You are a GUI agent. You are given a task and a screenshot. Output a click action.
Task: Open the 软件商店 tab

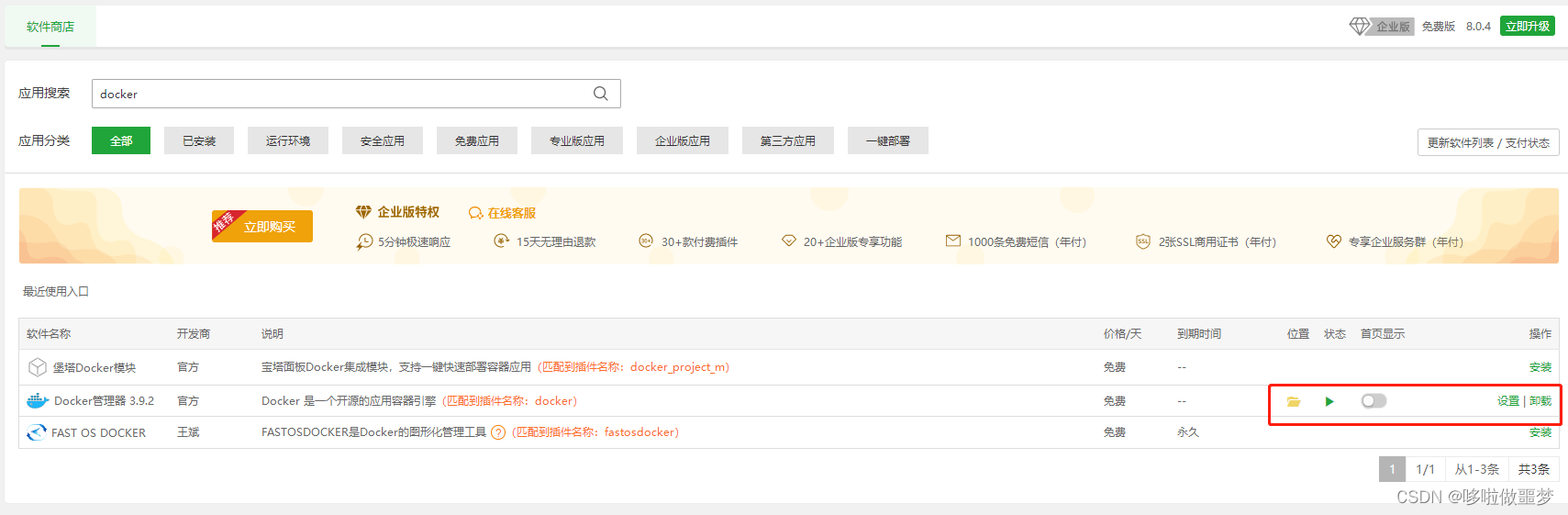point(50,27)
